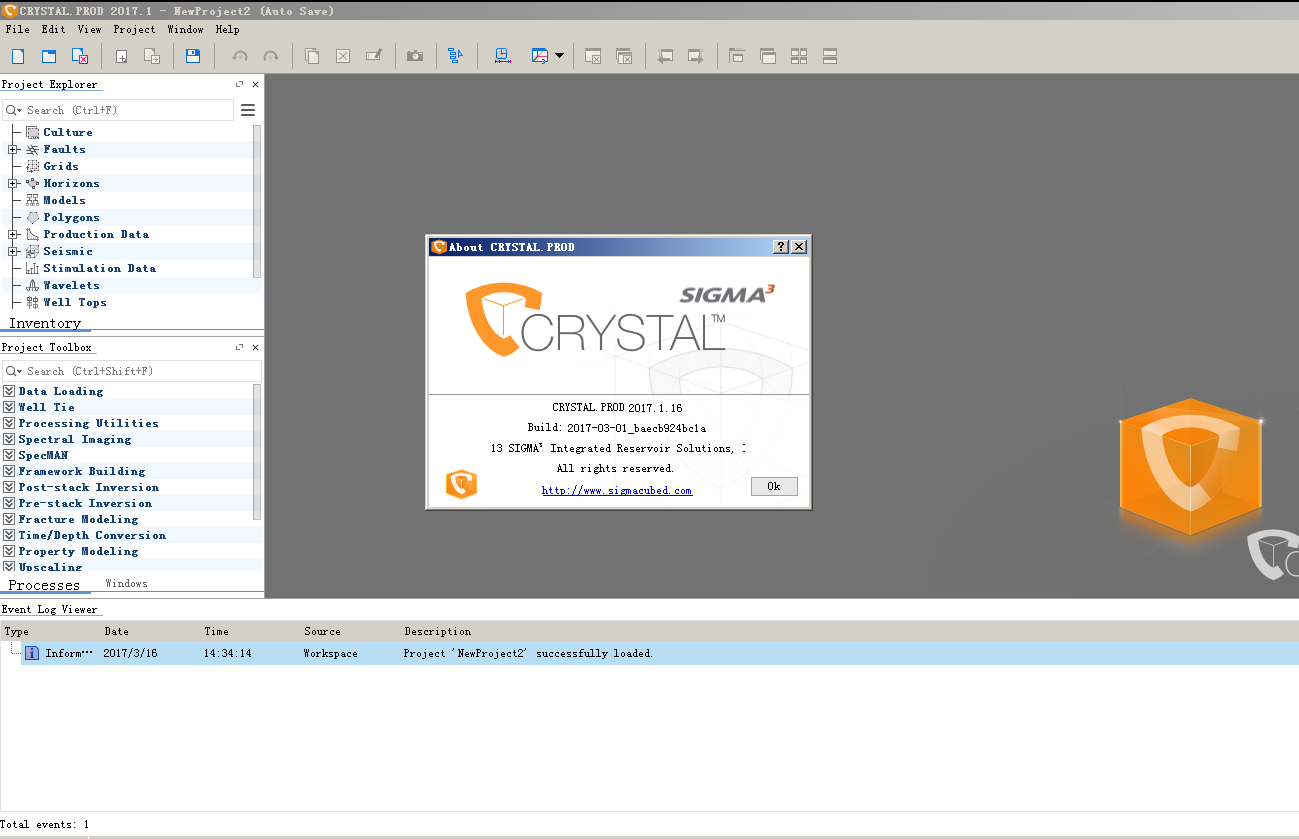Click the new window plus icon in toolbar
The height and width of the screenshot is (839, 1299).
[x=121, y=56]
